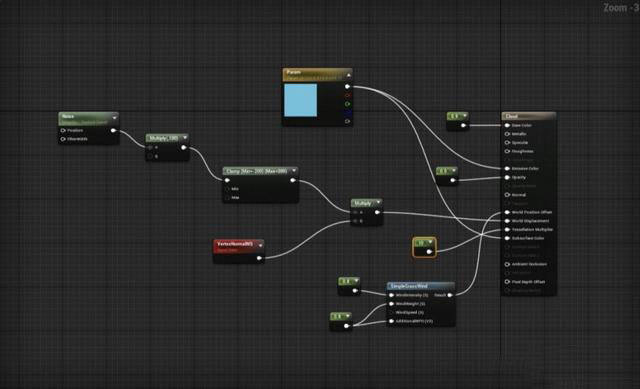Click the Clamp node's Min pin
Viewport: 640px width, 389px height.
click(x=227, y=189)
